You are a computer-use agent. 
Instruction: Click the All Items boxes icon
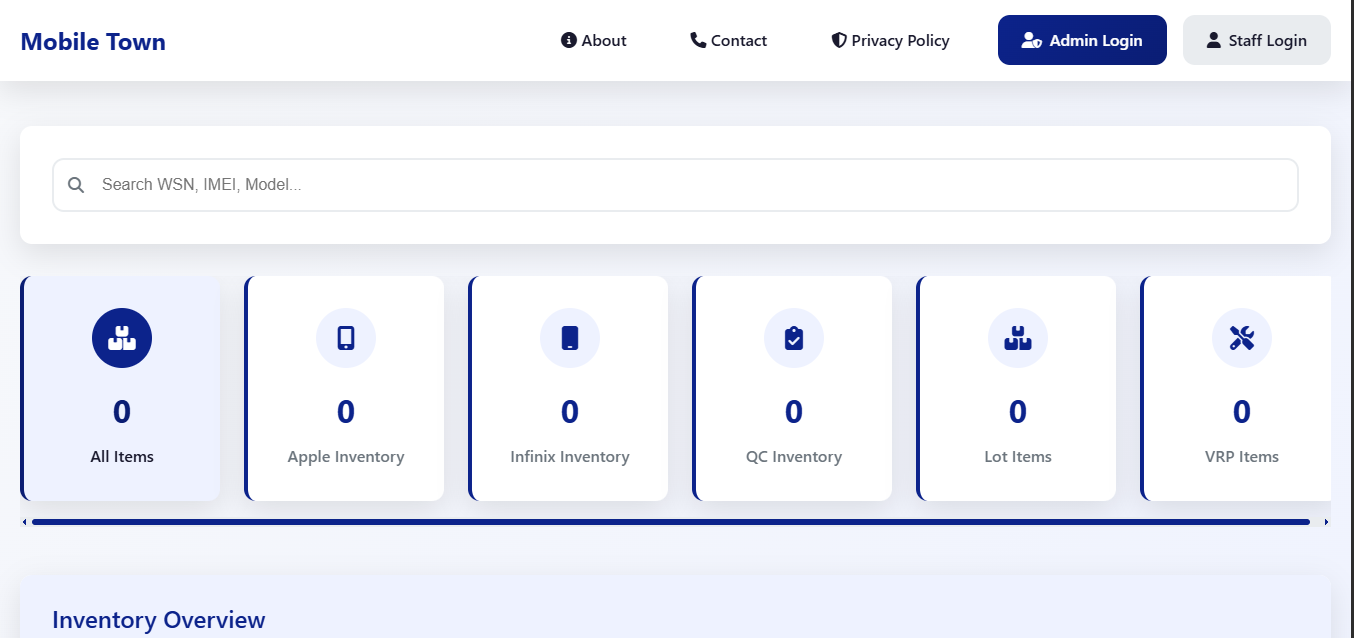tap(122, 338)
